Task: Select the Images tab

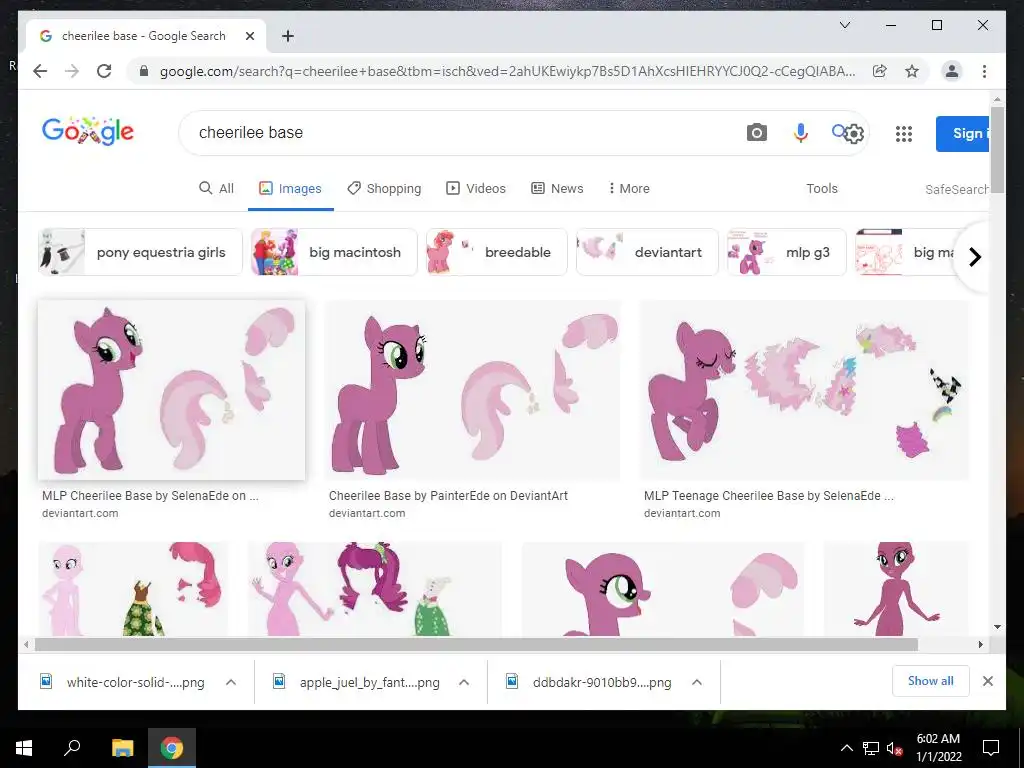Action: coord(291,188)
